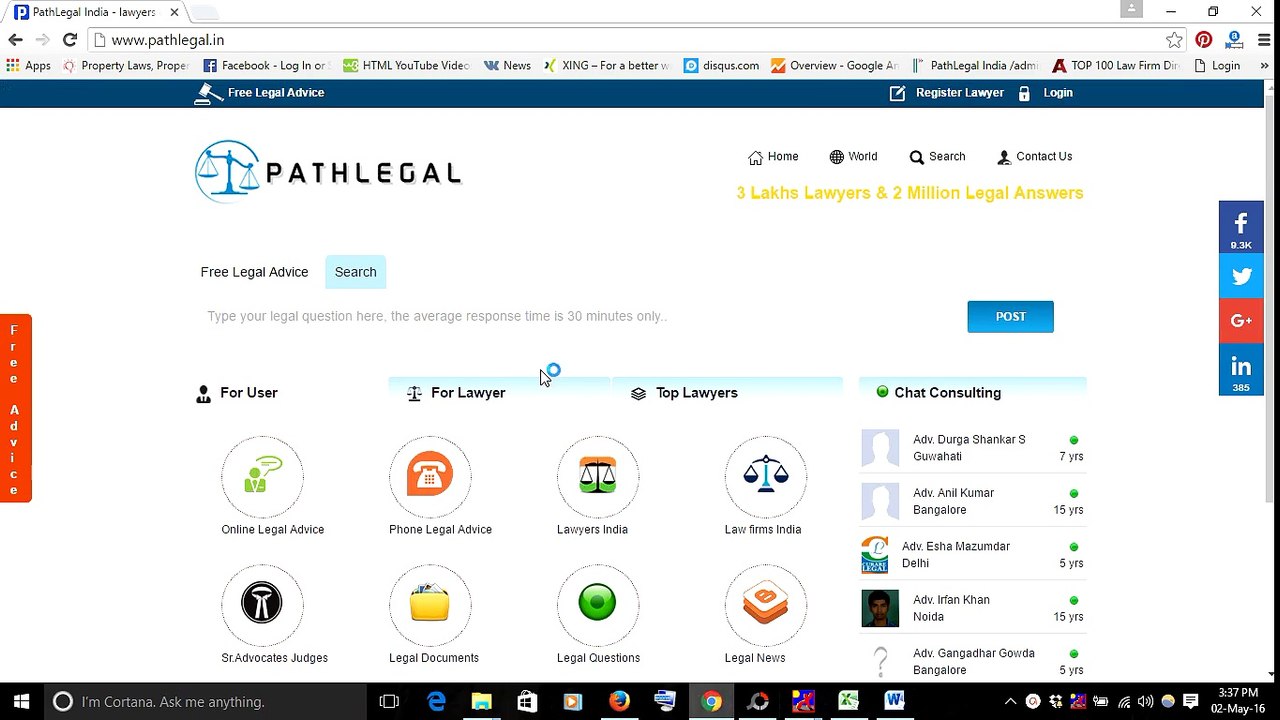Chat with Adv. Anil Kumar

point(973,501)
